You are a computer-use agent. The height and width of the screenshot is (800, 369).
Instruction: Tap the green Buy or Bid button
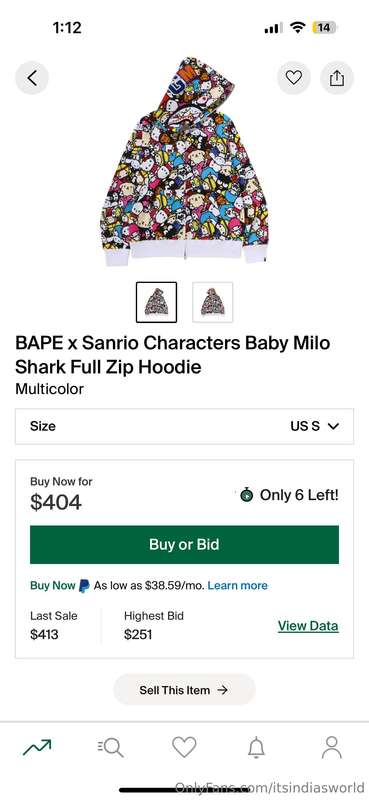pos(184,544)
